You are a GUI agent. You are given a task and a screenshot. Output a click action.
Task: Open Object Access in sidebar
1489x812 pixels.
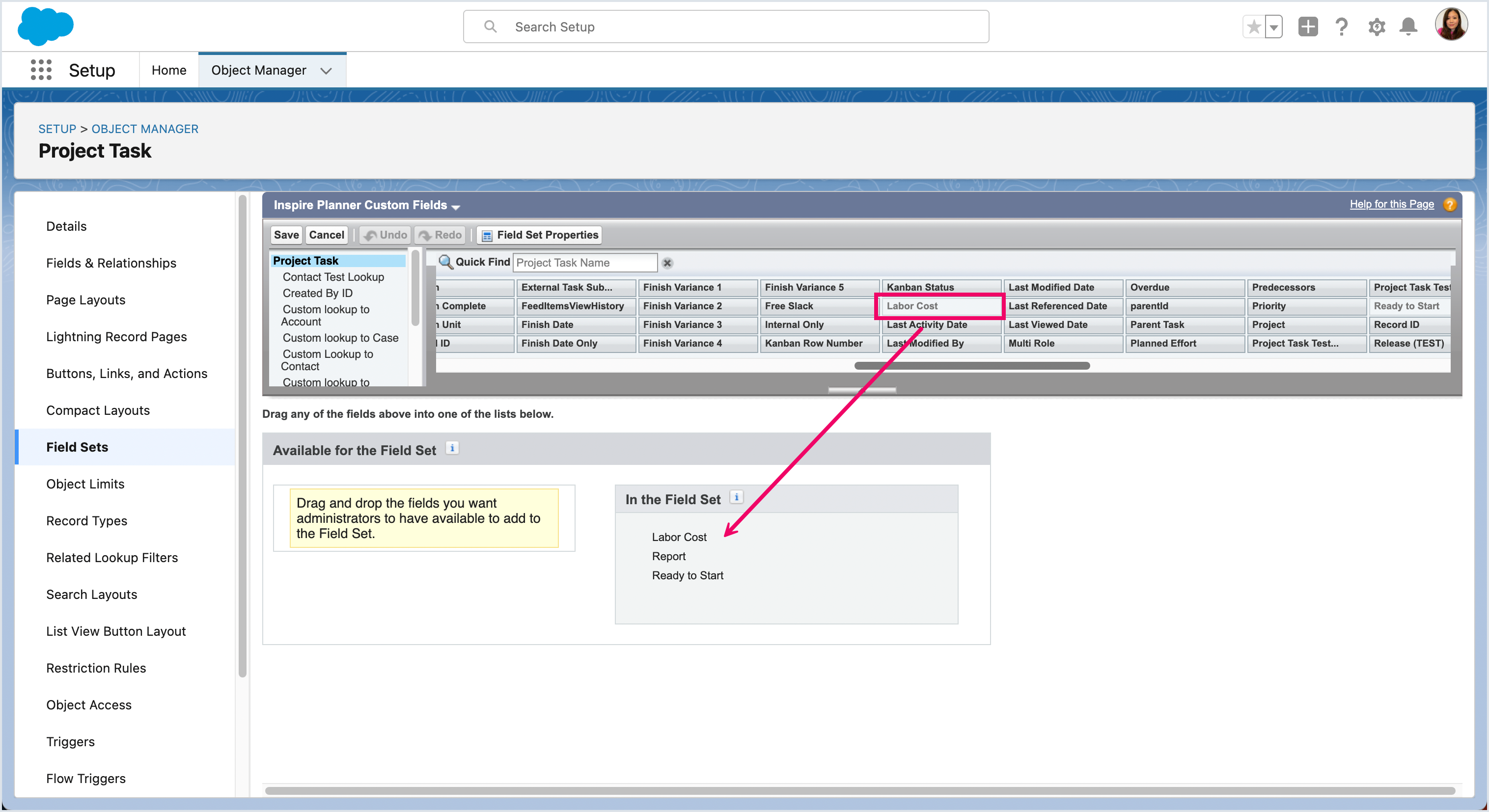pos(88,704)
